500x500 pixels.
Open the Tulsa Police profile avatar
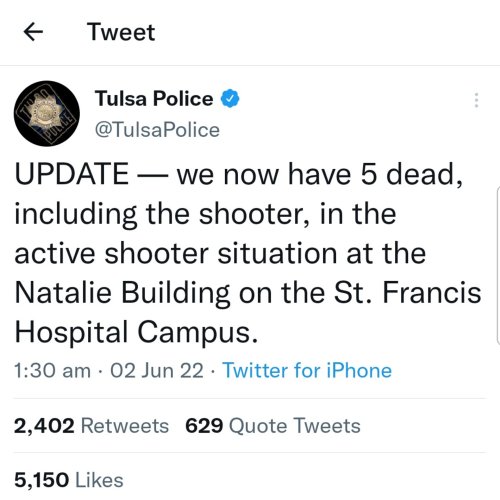tap(47, 113)
